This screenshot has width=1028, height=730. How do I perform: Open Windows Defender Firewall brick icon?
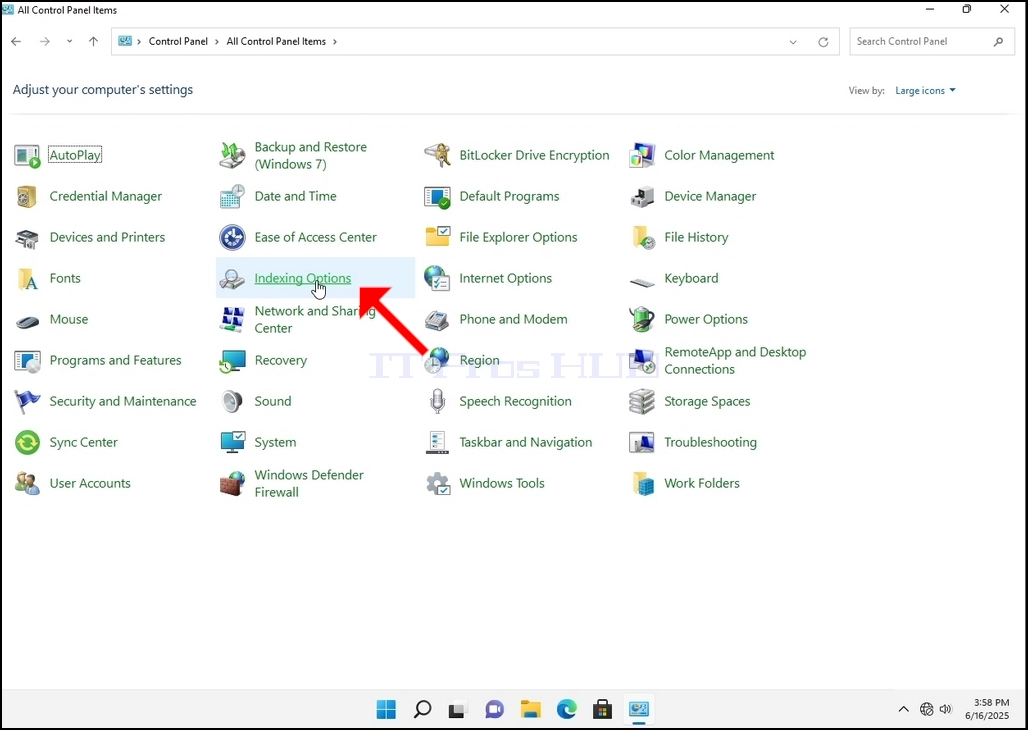pos(232,483)
